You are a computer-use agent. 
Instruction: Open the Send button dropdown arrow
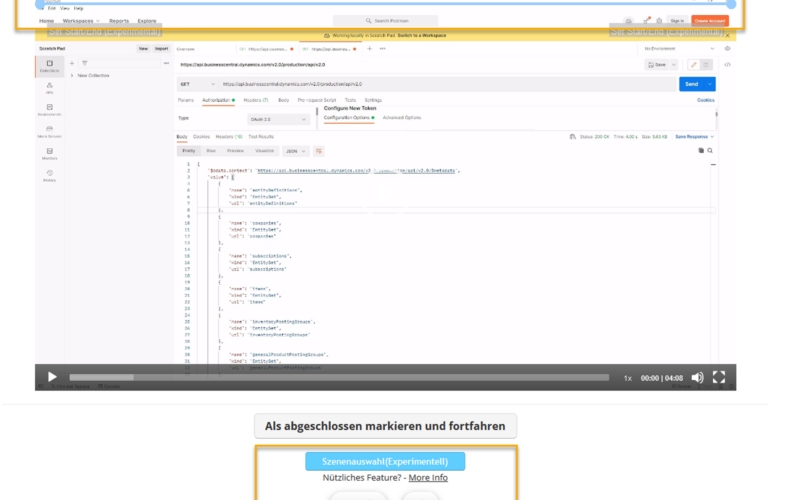coord(710,84)
